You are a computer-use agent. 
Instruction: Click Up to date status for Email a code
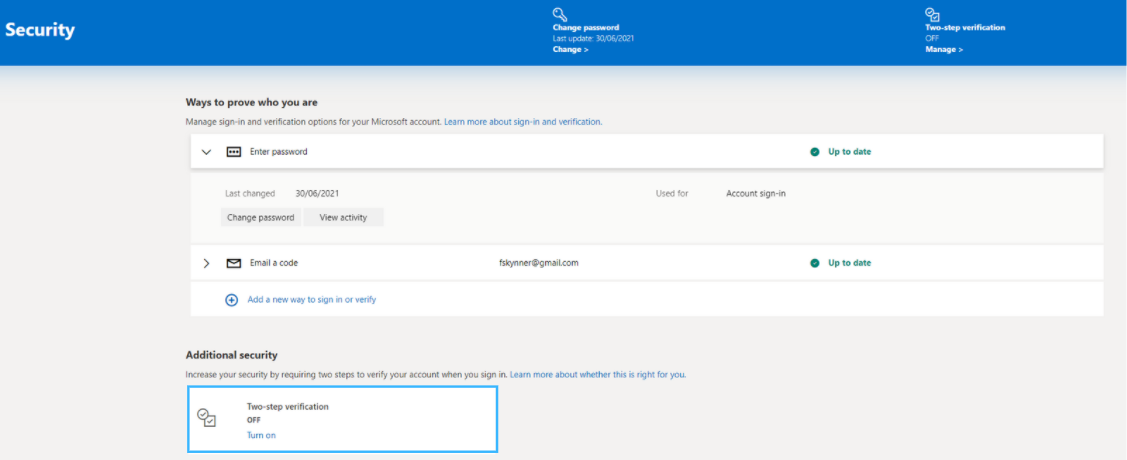[850, 263]
